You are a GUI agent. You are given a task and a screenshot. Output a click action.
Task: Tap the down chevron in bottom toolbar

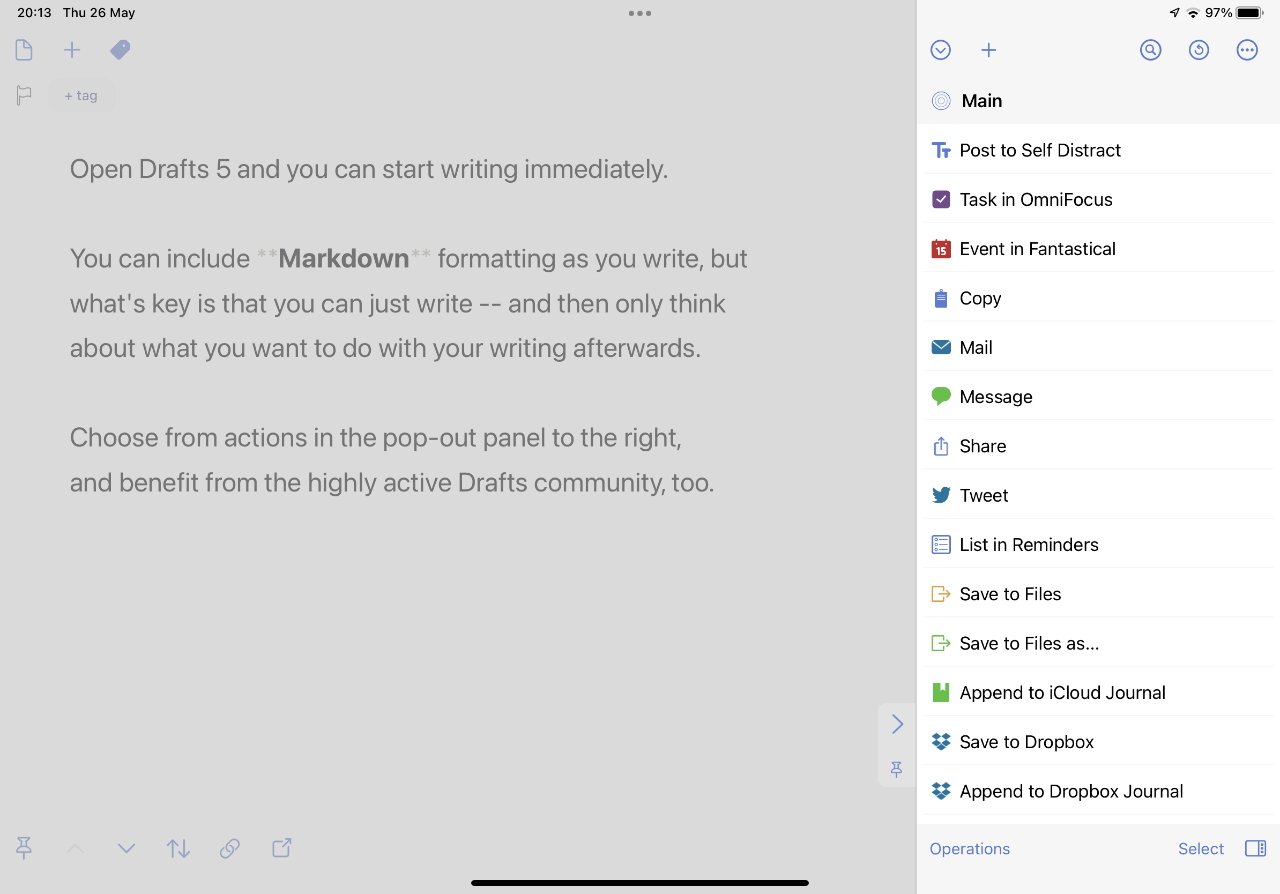click(126, 848)
